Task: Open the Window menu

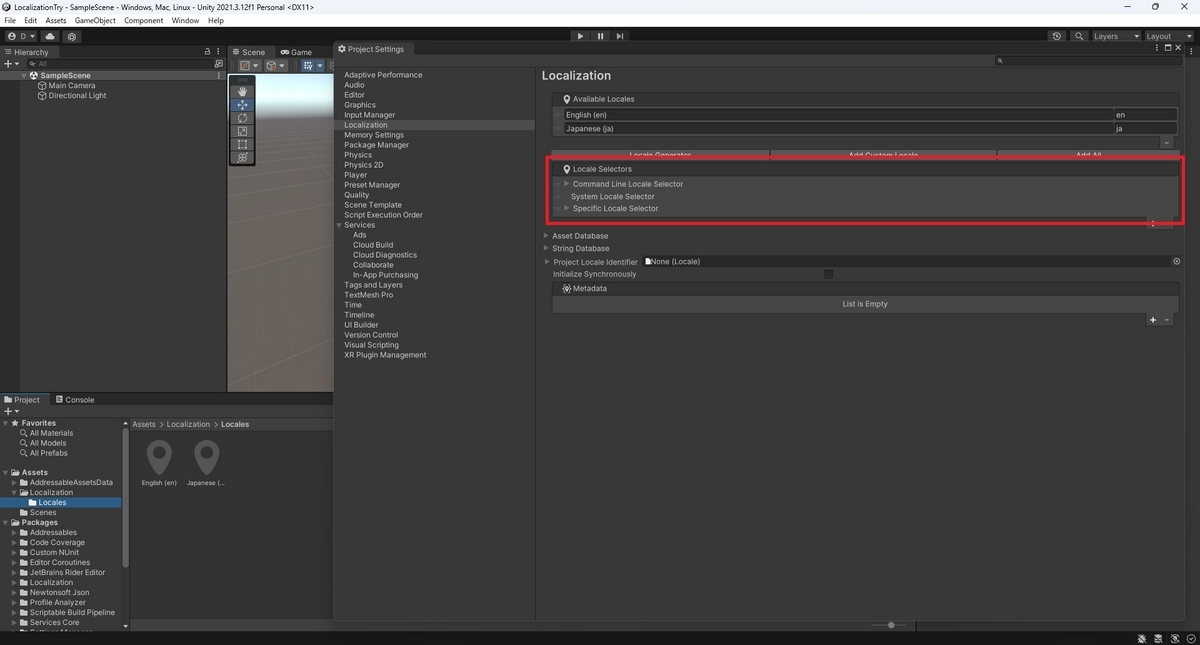Action: [184, 19]
